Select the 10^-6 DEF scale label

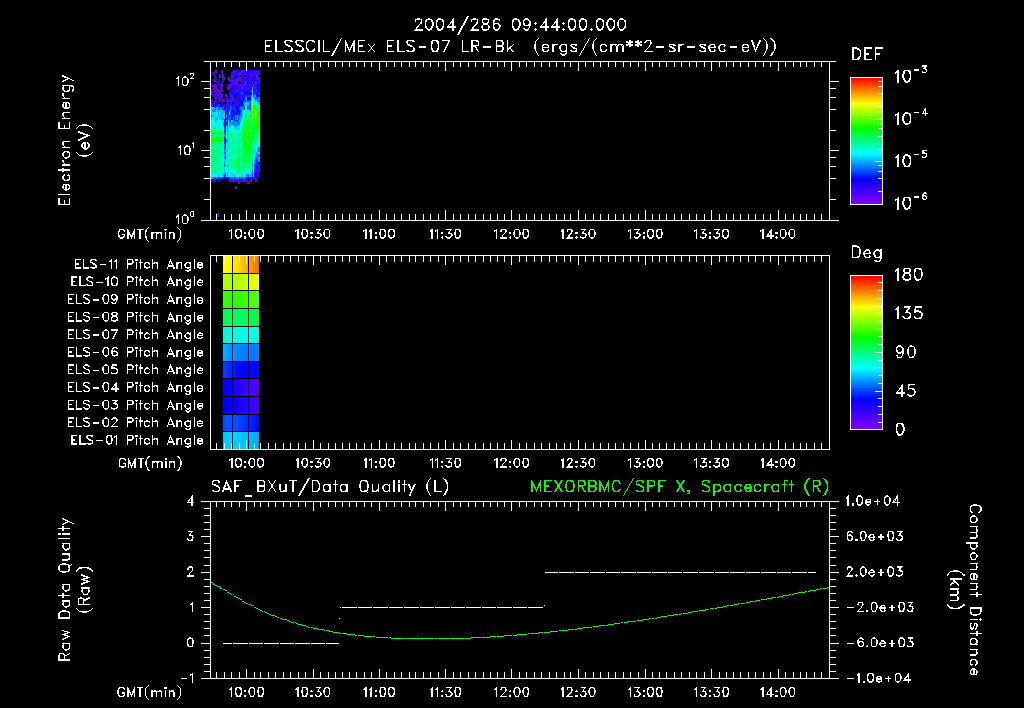pyautogui.click(x=910, y=202)
